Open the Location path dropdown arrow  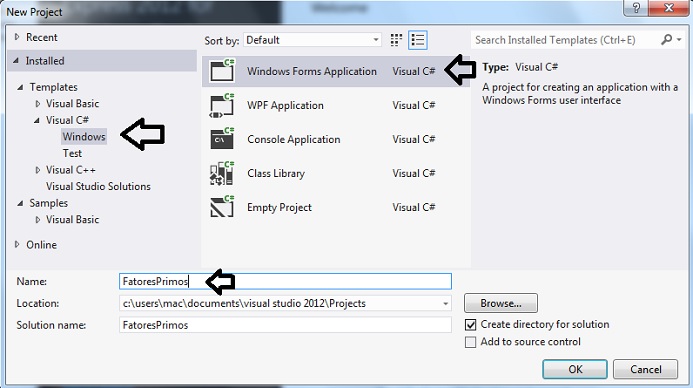pos(446,304)
